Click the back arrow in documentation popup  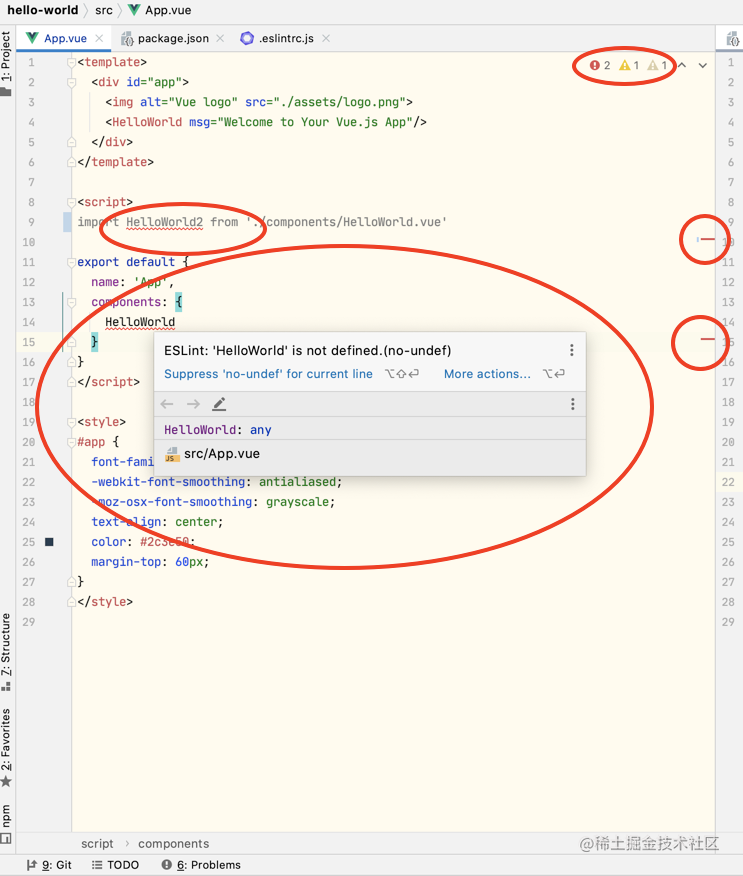coord(167,404)
